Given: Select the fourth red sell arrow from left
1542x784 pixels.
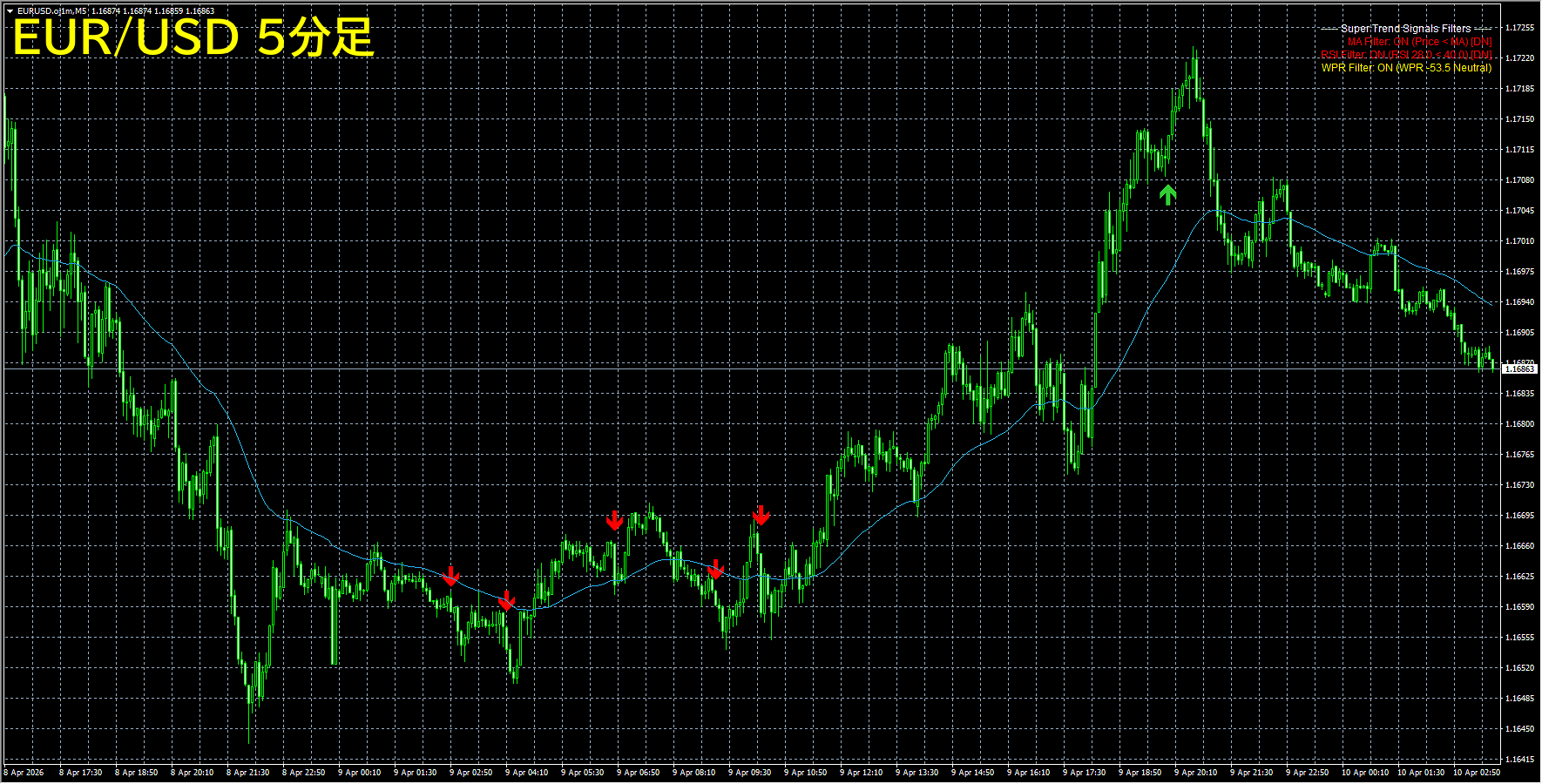Looking at the screenshot, I should [x=715, y=570].
